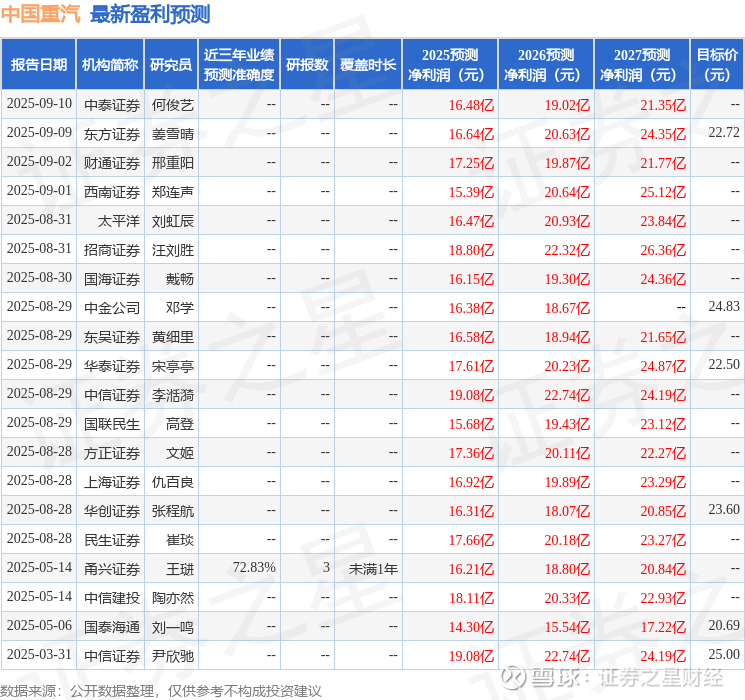Image resolution: width=745 pixels, height=700 pixels.
Task: Select researcher 何俊艺
Action: point(173,105)
